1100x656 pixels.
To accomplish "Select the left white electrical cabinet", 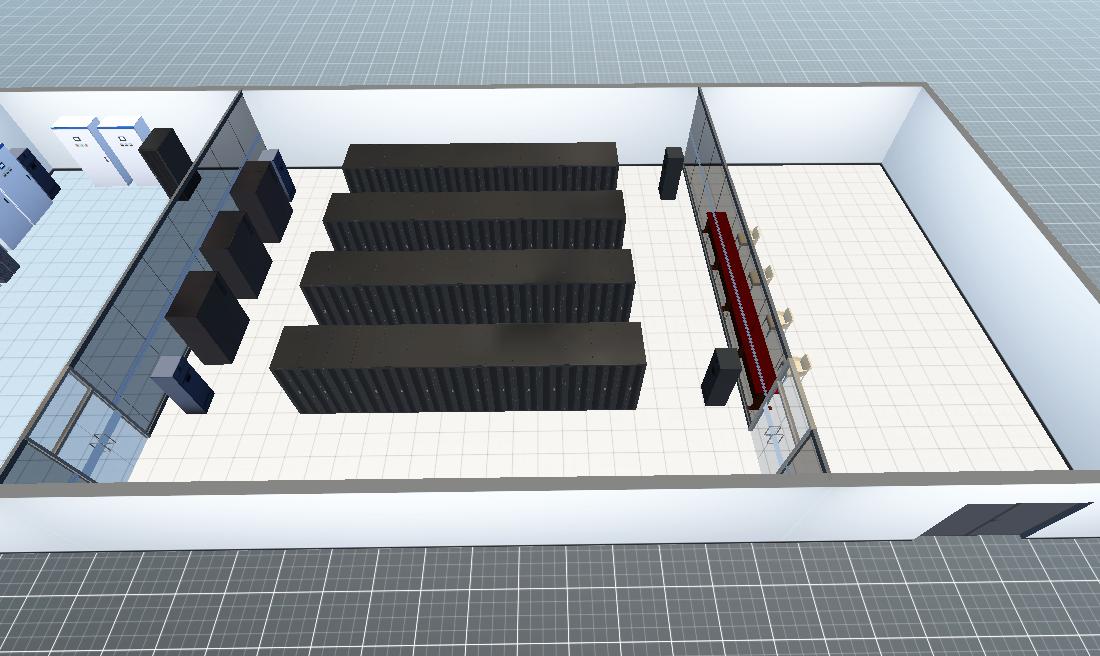I will [x=78, y=148].
